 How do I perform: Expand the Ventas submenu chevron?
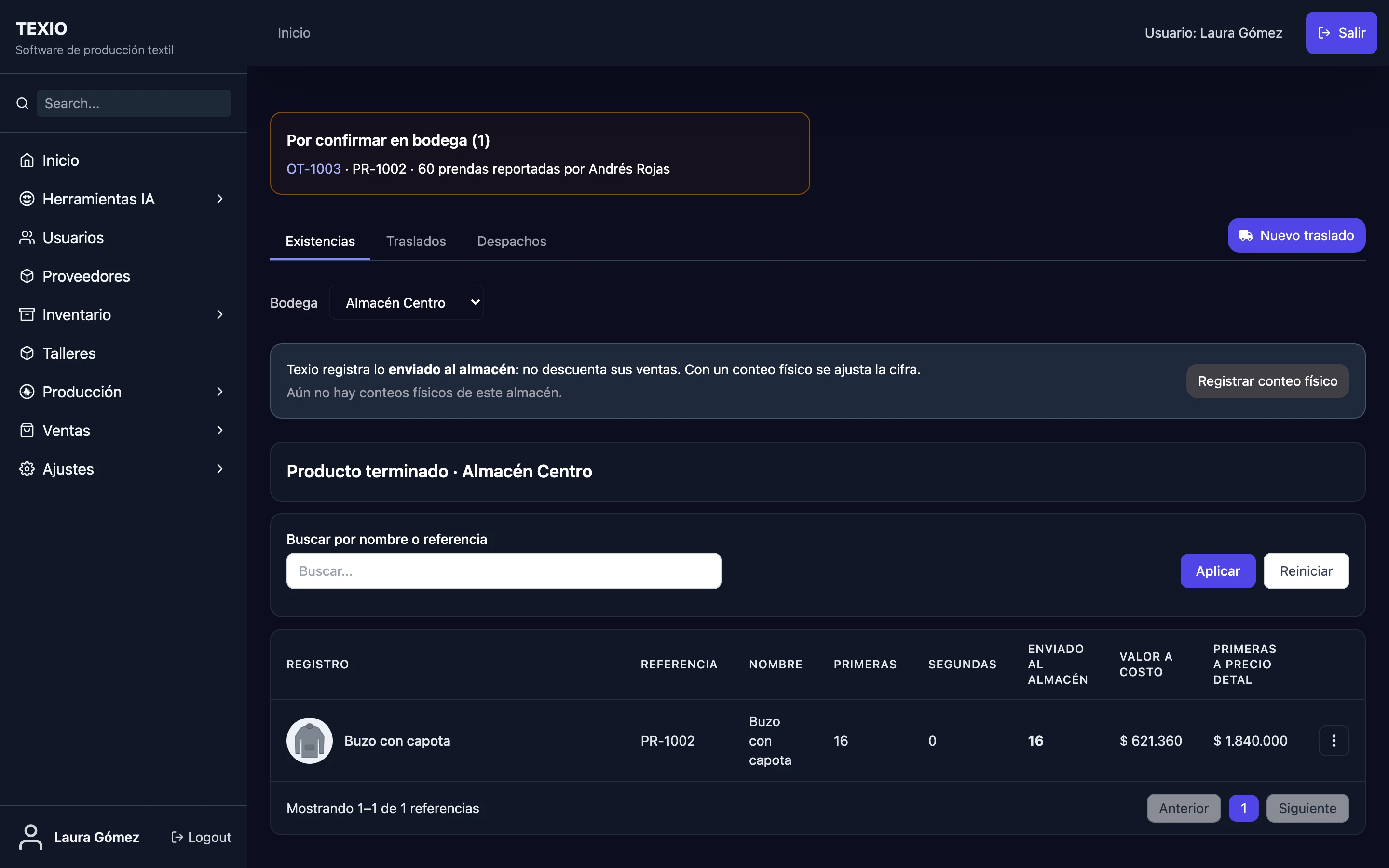220,430
